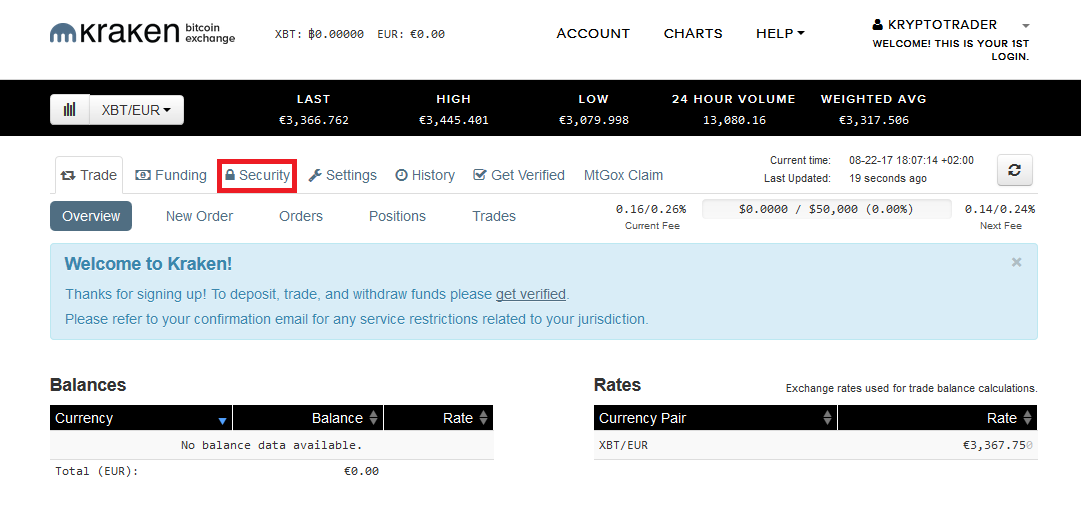Click the 0.16/0.26% current fee
1081x506 pixels.
click(651, 209)
